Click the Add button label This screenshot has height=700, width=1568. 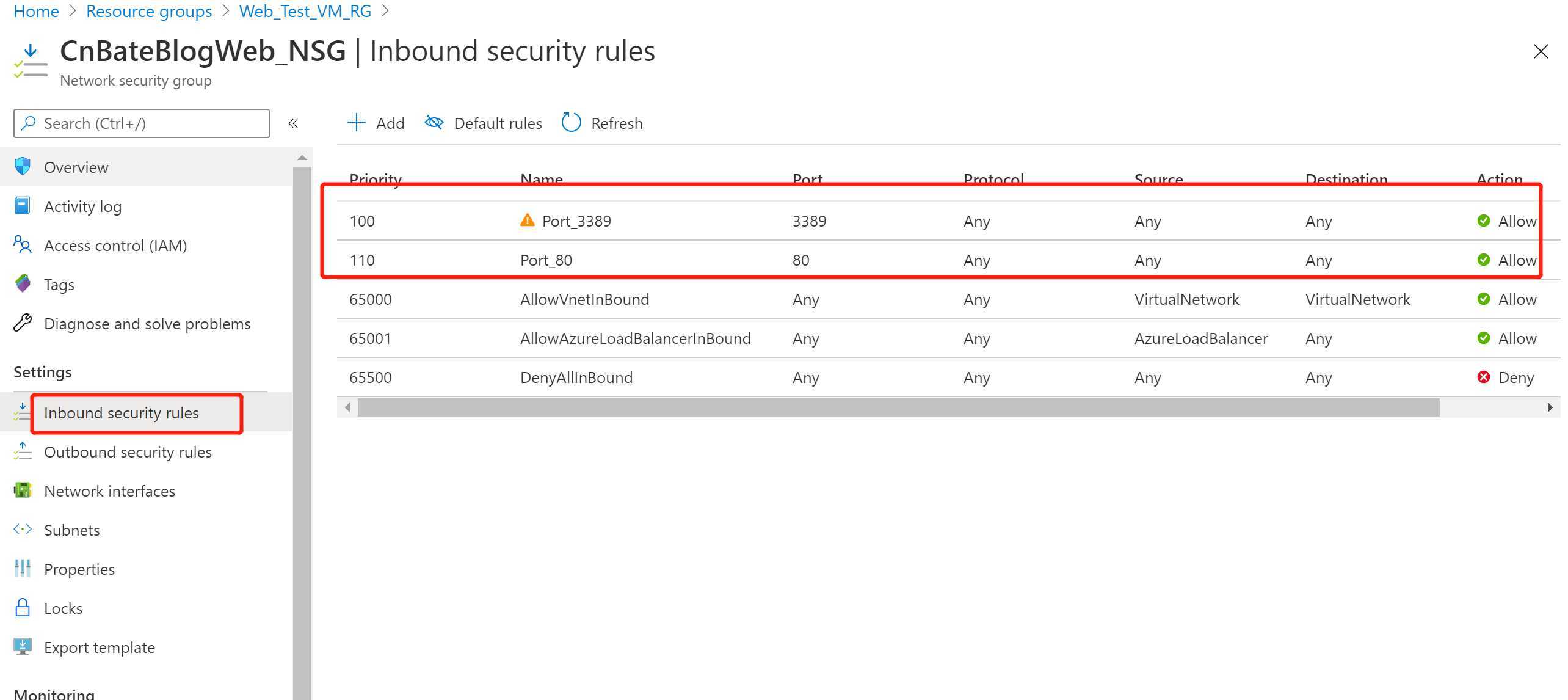pos(390,123)
